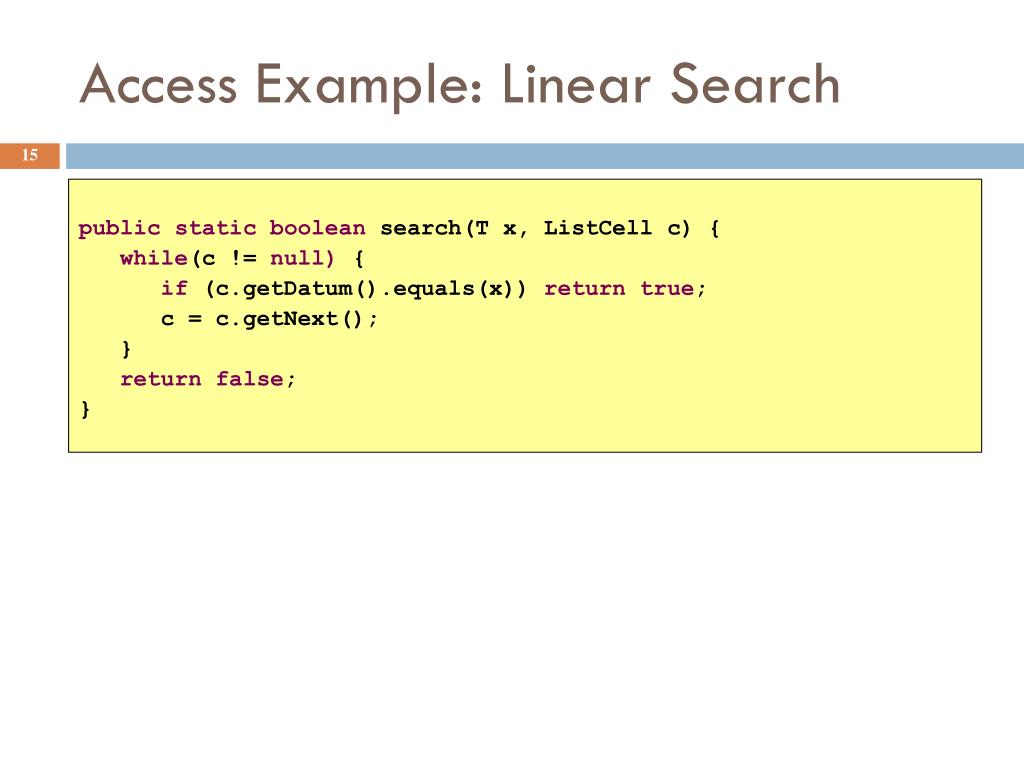The width and height of the screenshot is (1024, 768).
Task: Click the 'return false;' statement
Action: coord(208,379)
